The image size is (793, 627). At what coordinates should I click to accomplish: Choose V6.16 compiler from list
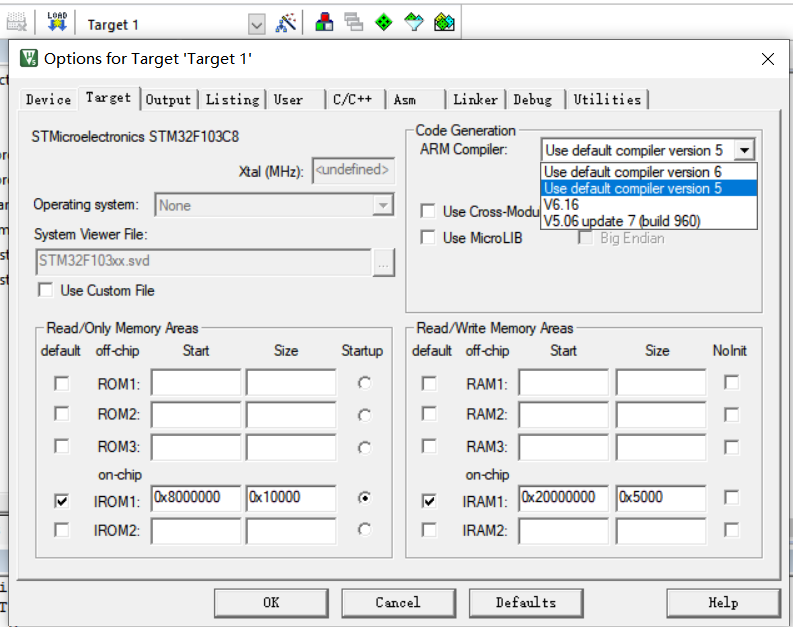[649, 205]
